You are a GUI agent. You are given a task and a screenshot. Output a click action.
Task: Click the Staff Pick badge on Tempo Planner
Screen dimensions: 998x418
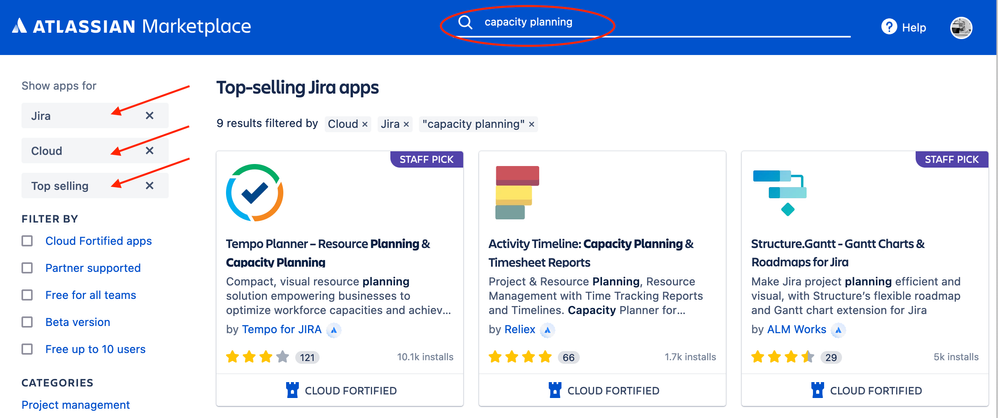pos(426,160)
